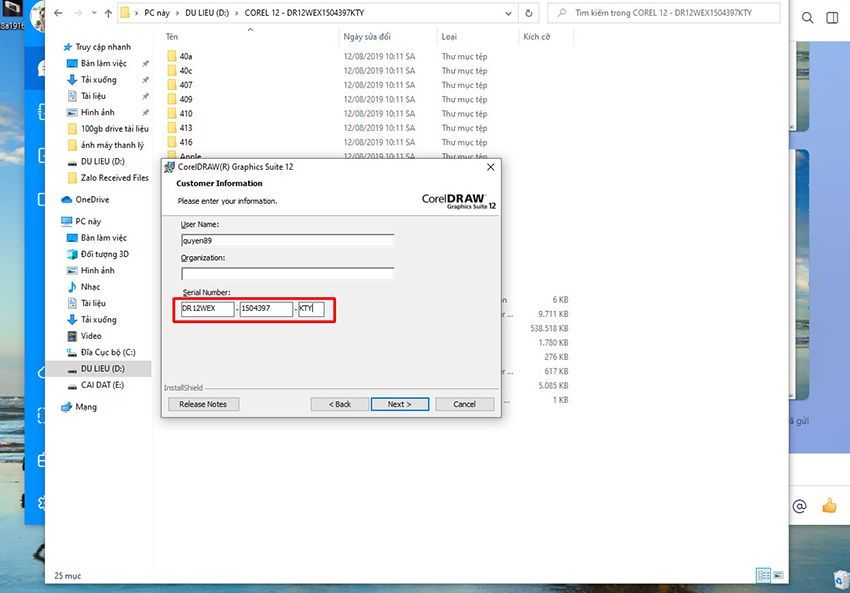The image size is (850, 593).
Task: Select the 40a folder icon
Action: pyautogui.click(x=172, y=56)
